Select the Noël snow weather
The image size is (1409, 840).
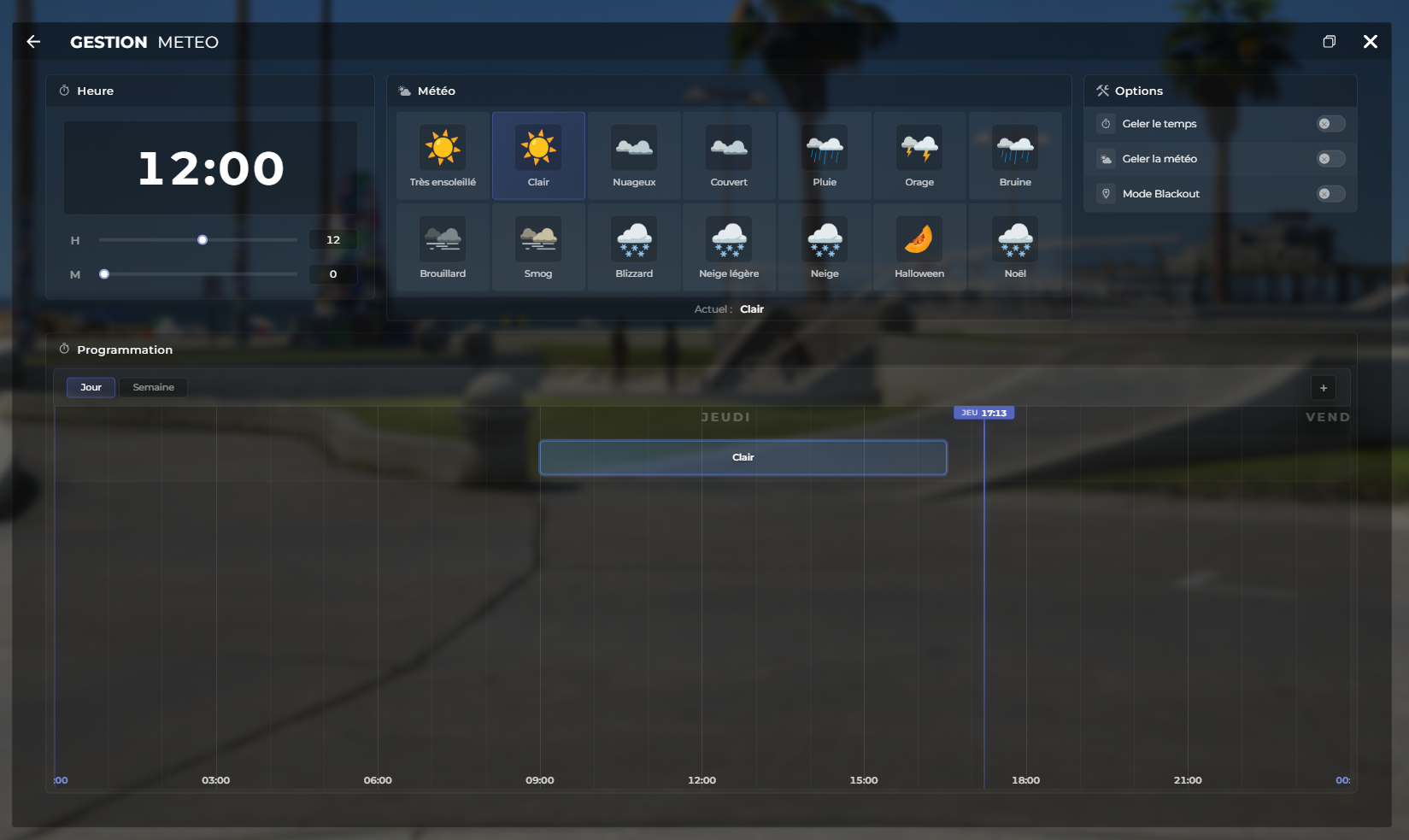1015,248
